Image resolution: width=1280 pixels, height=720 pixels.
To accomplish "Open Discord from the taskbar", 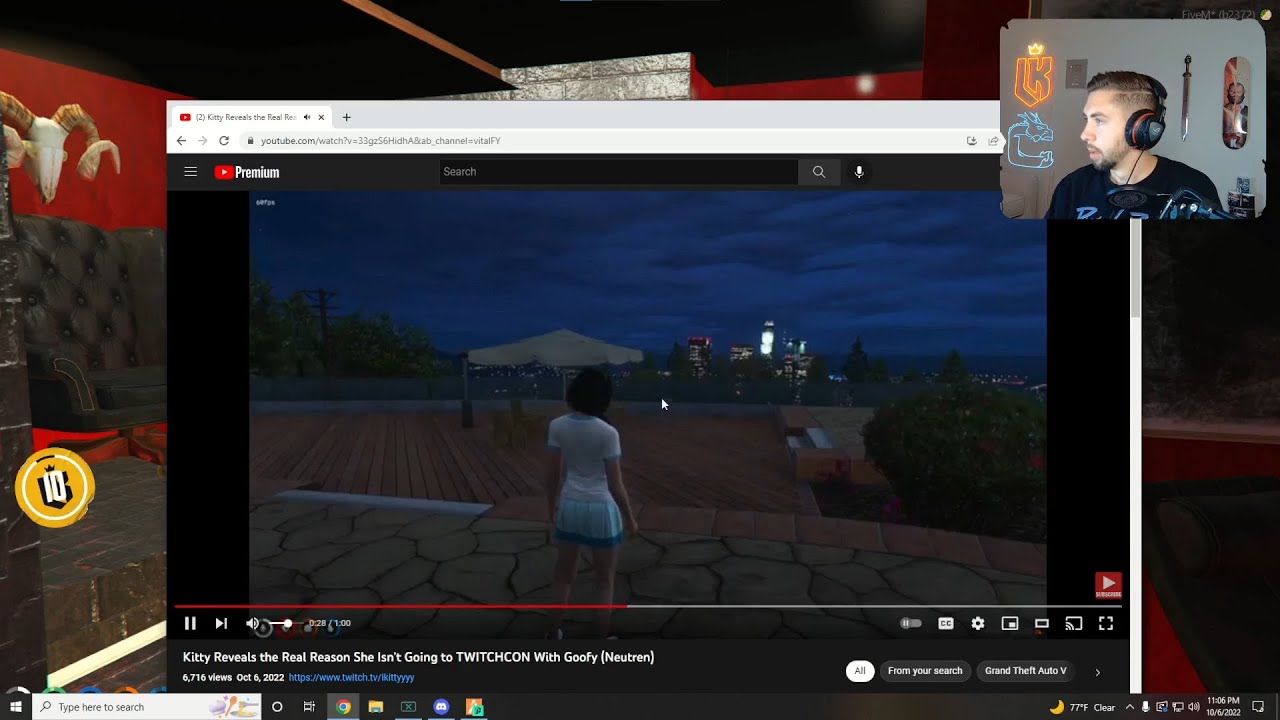I will tap(441, 707).
